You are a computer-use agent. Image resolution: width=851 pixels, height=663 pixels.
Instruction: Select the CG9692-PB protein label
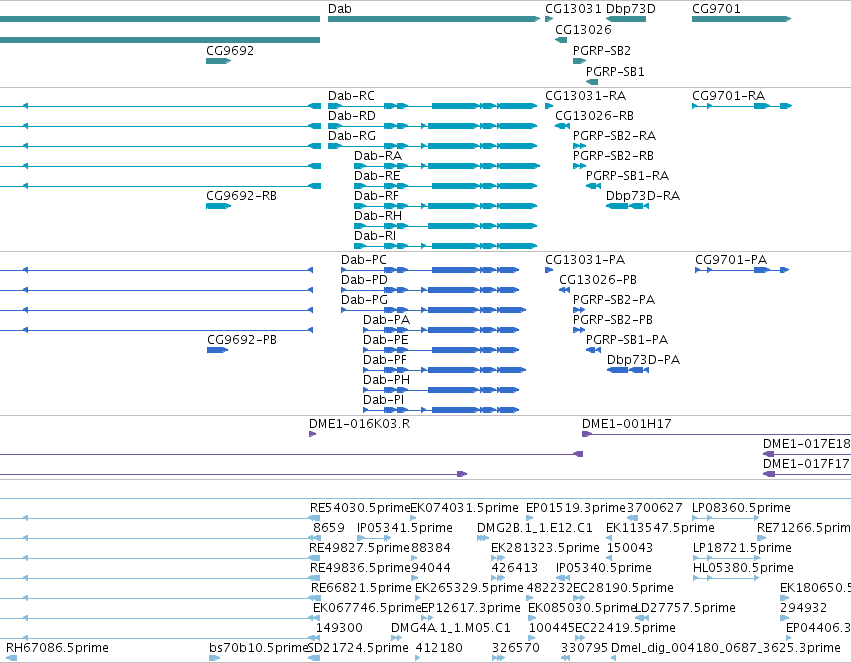(x=242, y=341)
